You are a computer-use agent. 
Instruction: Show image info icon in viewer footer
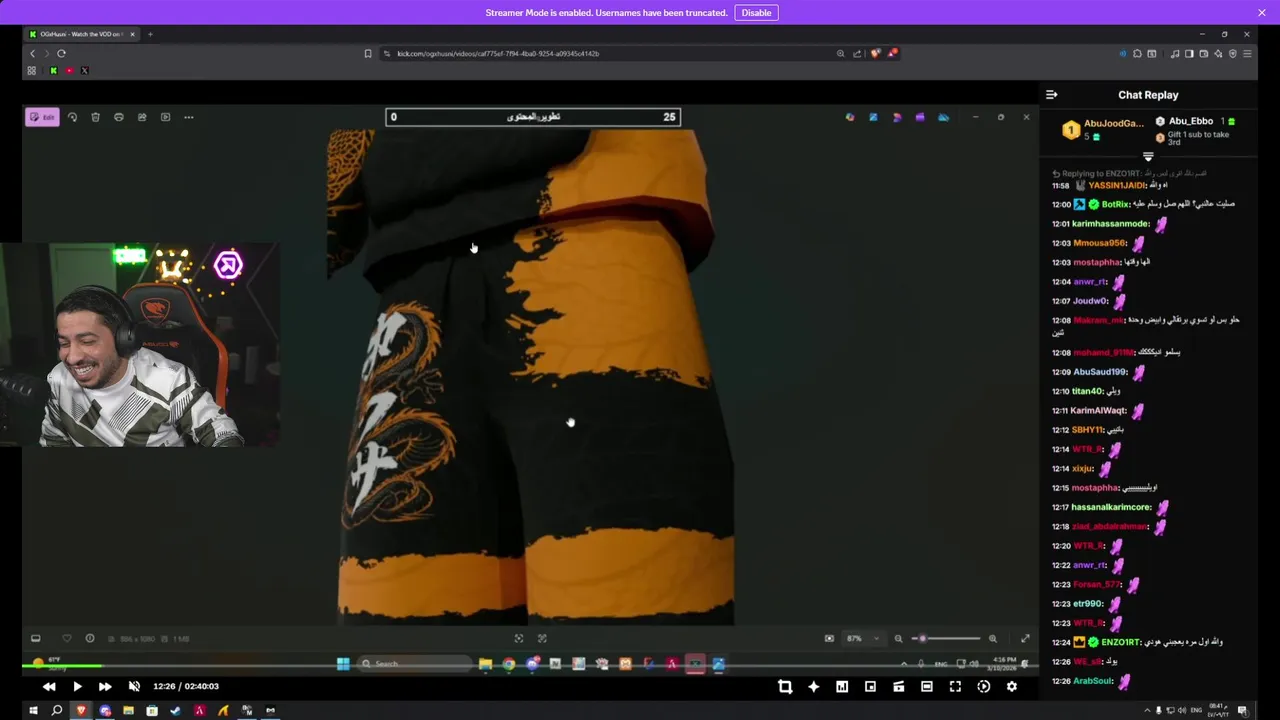click(90, 638)
